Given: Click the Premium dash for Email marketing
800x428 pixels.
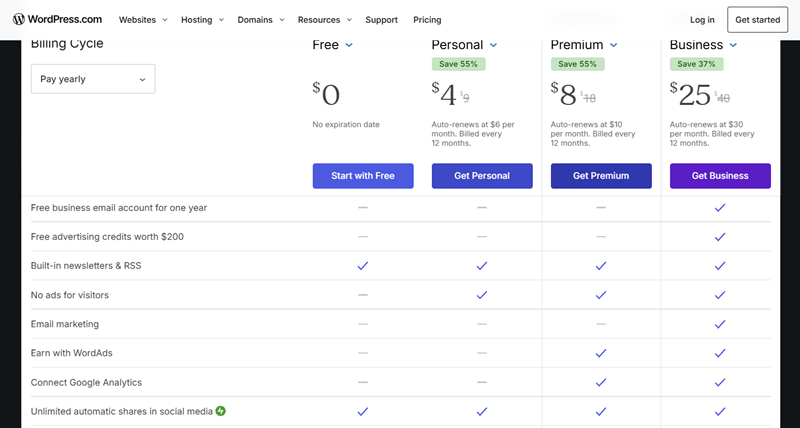Looking at the screenshot, I should 601,324.
